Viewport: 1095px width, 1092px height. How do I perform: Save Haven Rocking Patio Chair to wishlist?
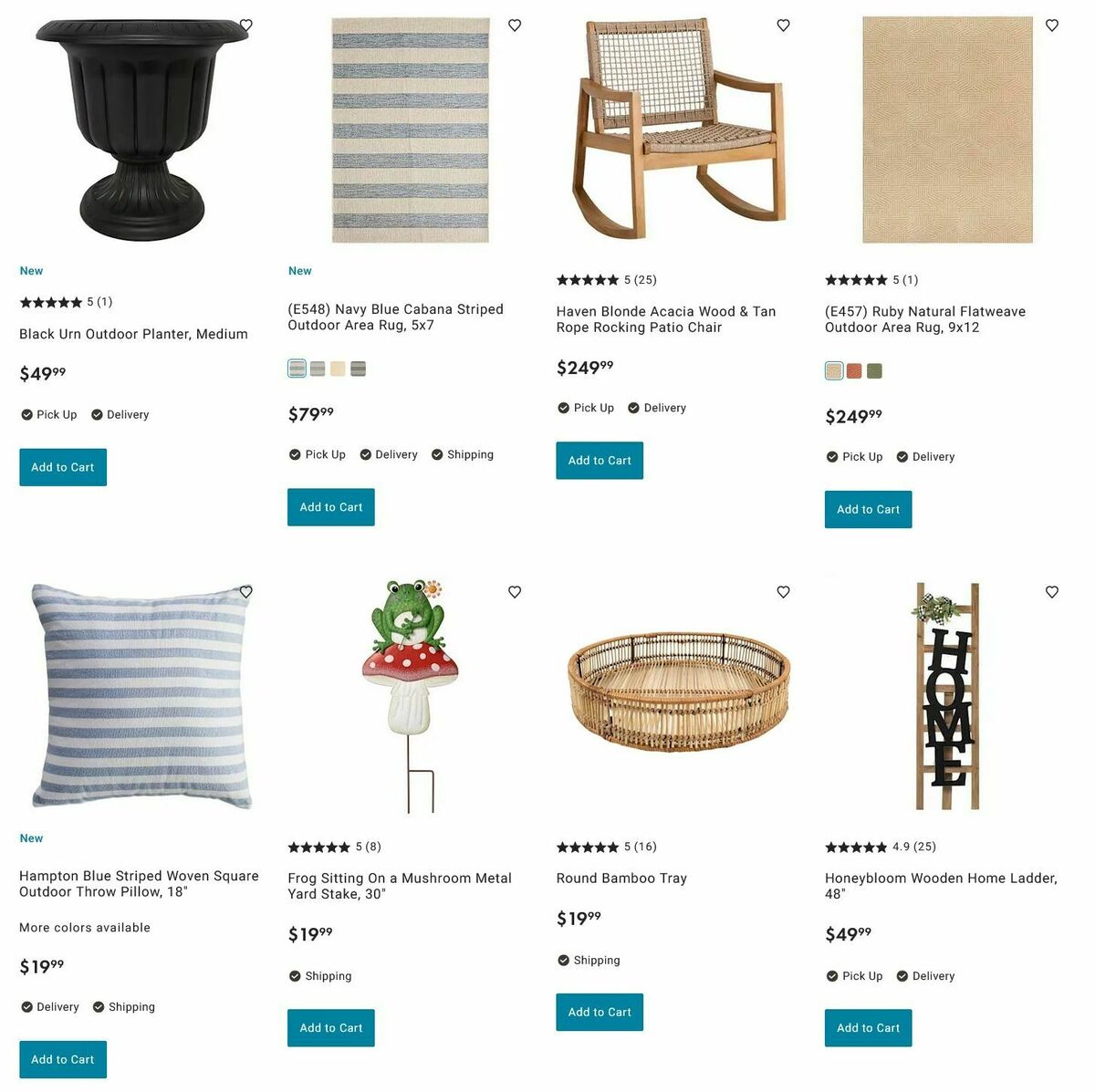point(783,26)
